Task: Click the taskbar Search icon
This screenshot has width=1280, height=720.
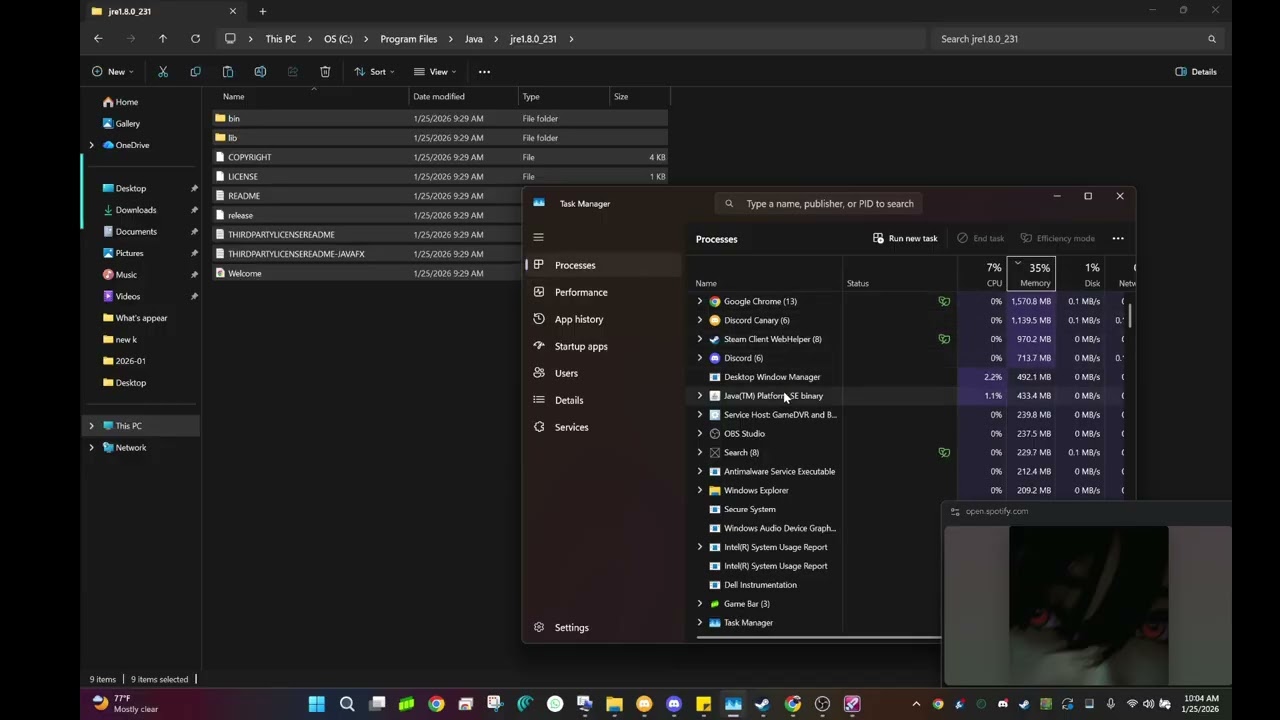Action: click(x=347, y=704)
